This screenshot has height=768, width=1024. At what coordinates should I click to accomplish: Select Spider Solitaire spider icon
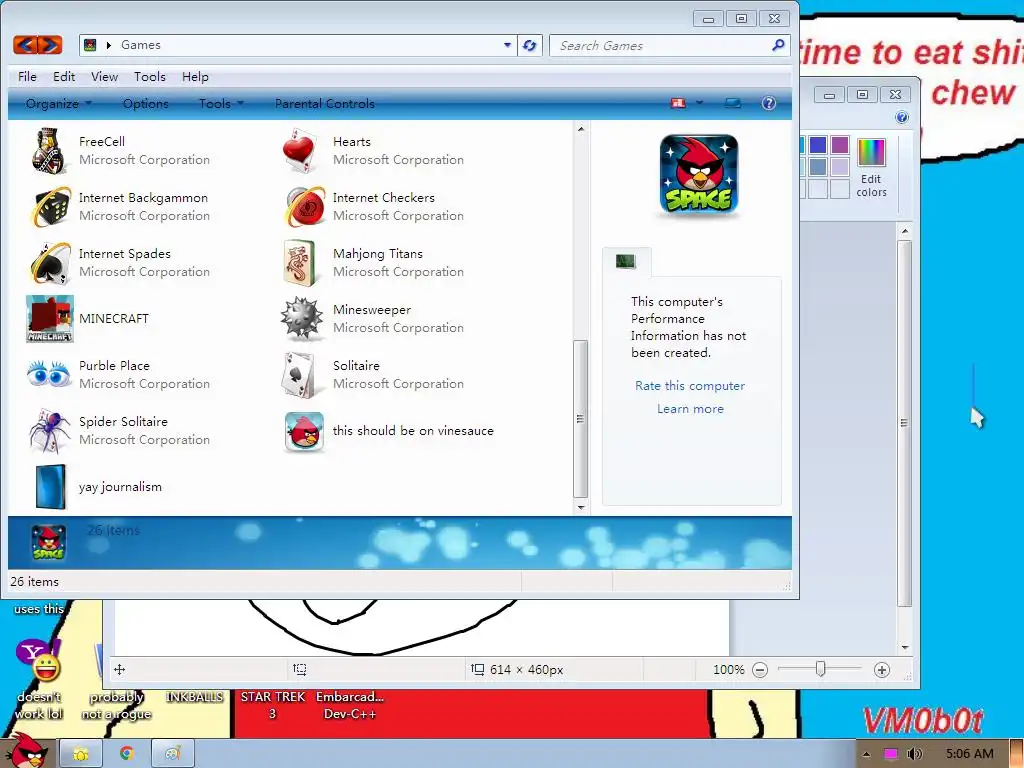click(x=50, y=431)
